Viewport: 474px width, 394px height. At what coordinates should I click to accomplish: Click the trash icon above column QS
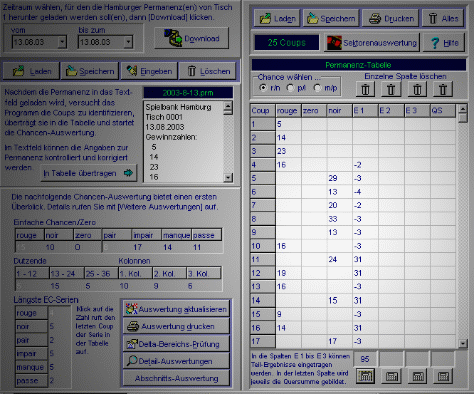(x=443, y=90)
